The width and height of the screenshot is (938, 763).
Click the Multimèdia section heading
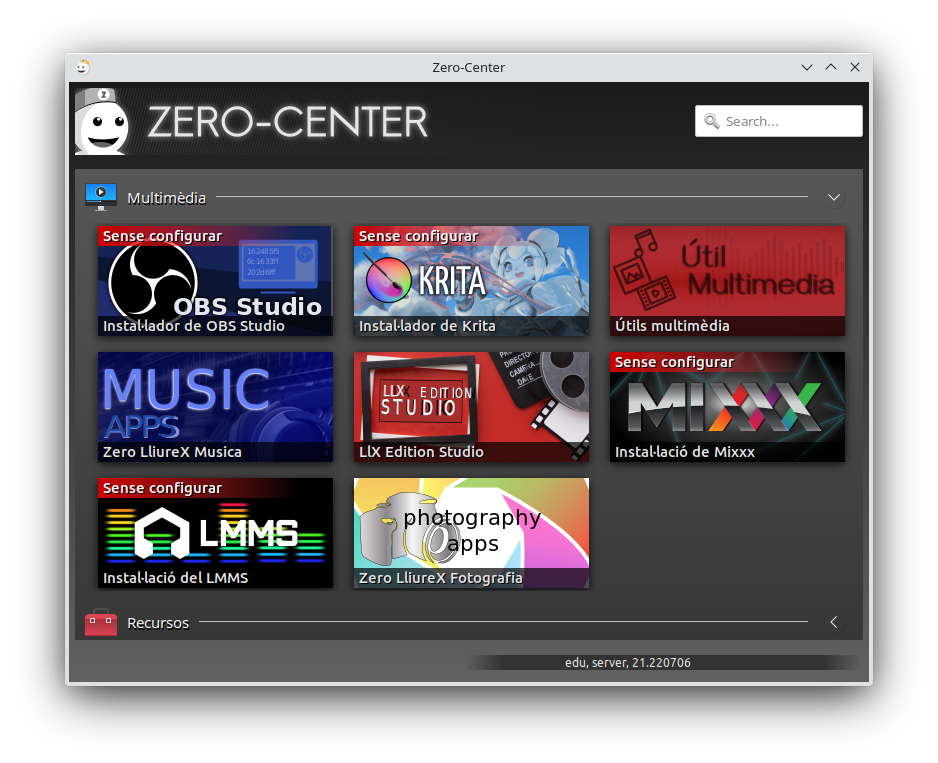(166, 198)
